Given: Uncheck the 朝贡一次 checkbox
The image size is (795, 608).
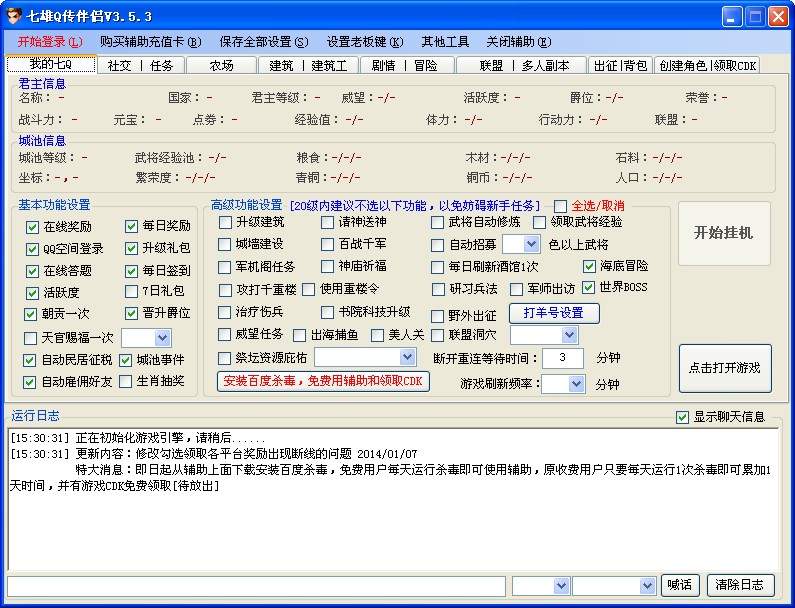Looking at the screenshot, I should tap(30, 314).
